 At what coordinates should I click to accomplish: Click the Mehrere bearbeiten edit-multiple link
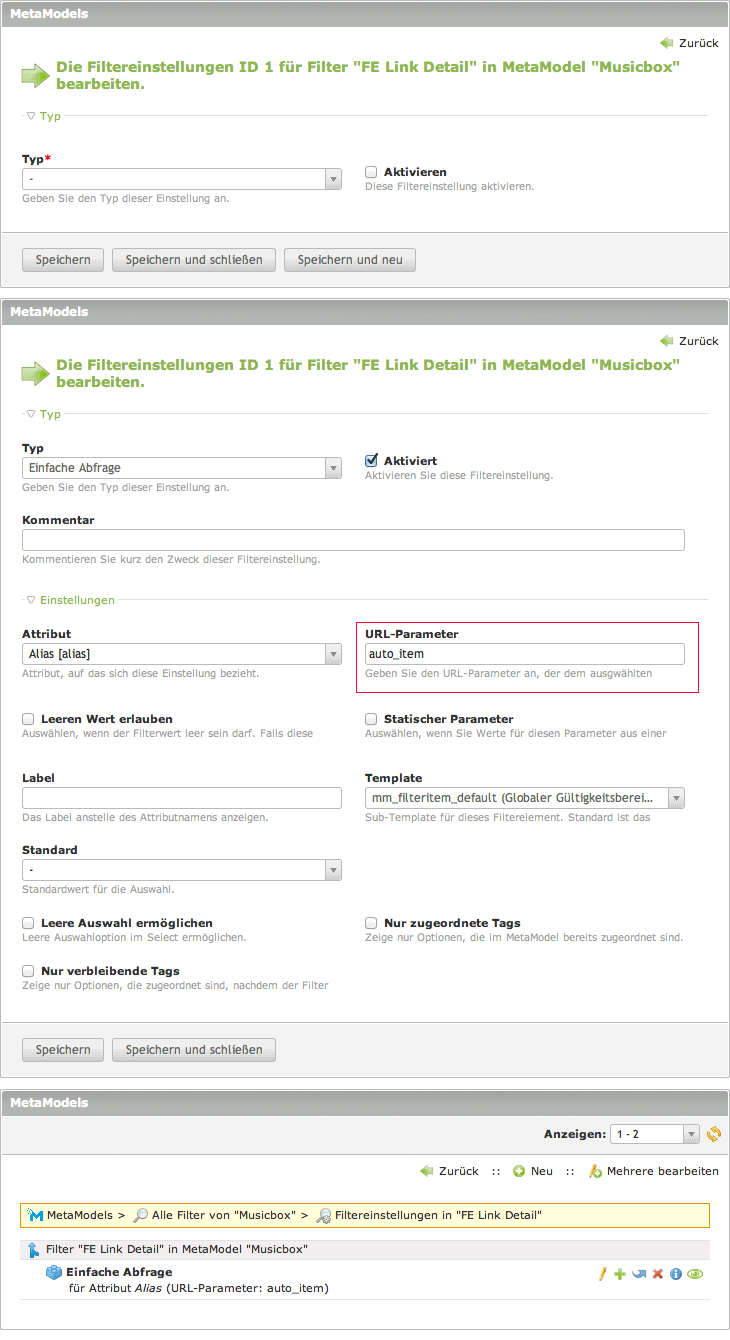point(654,1171)
